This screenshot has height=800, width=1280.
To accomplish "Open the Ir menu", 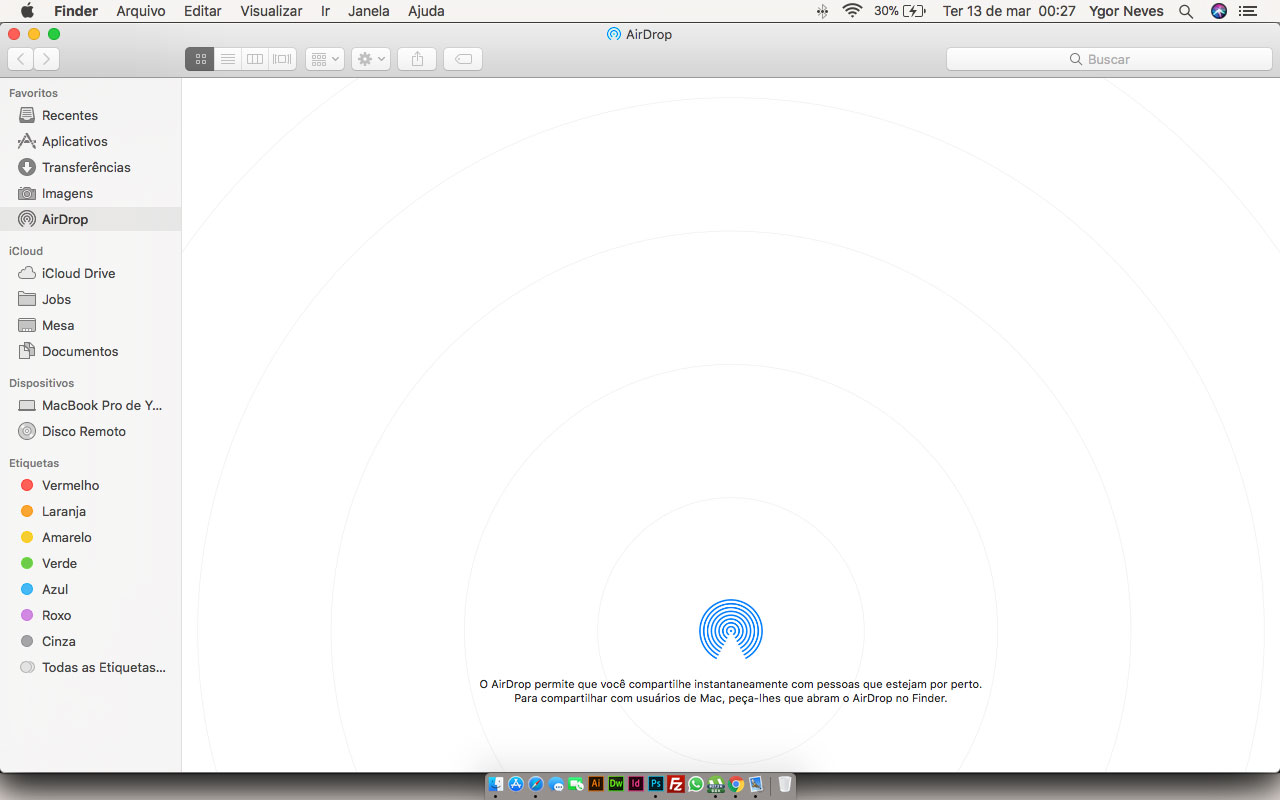I will [x=325, y=11].
